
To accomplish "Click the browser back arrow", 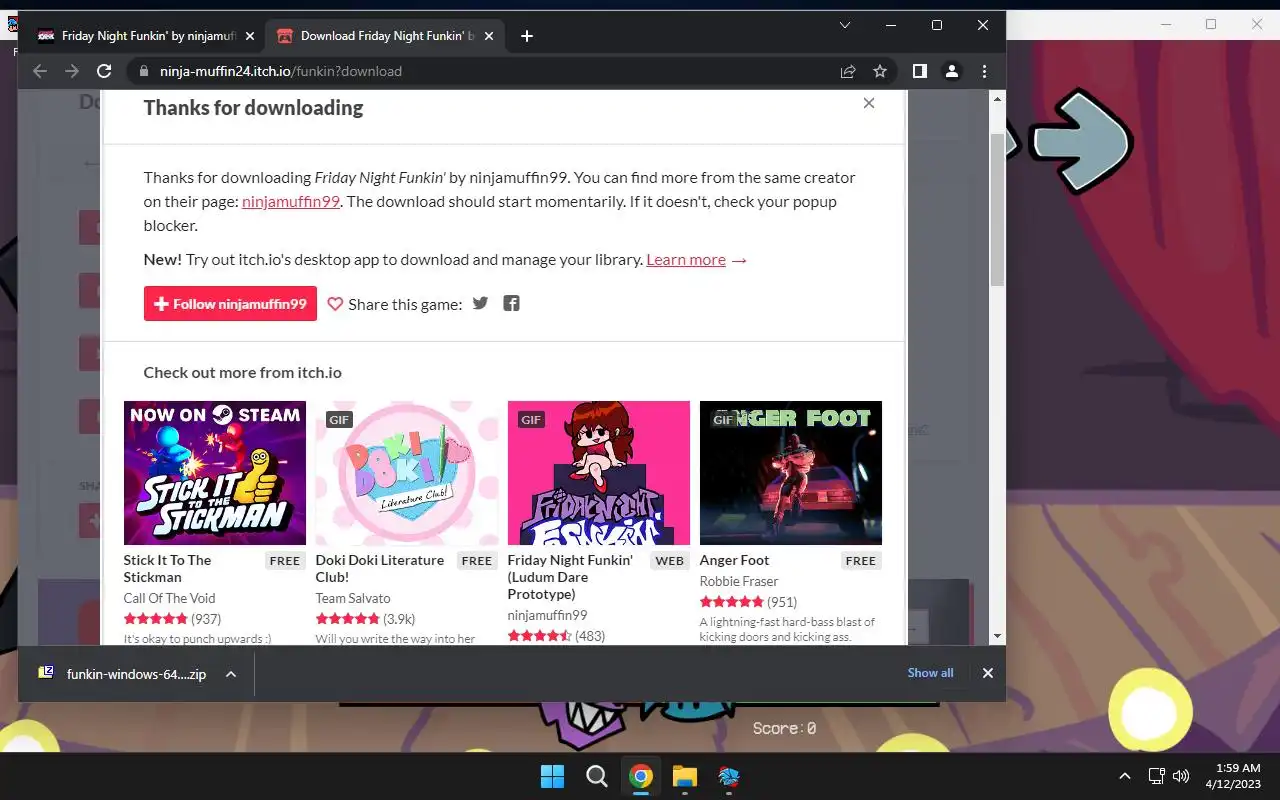I will (x=40, y=71).
